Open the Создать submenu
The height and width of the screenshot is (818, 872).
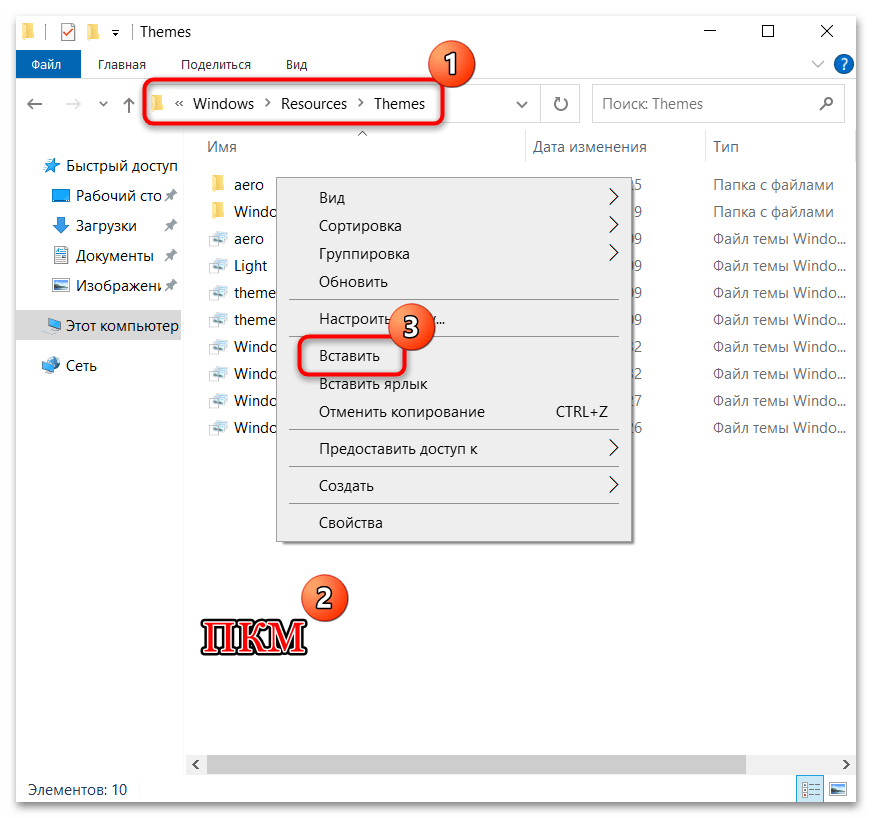point(454,486)
